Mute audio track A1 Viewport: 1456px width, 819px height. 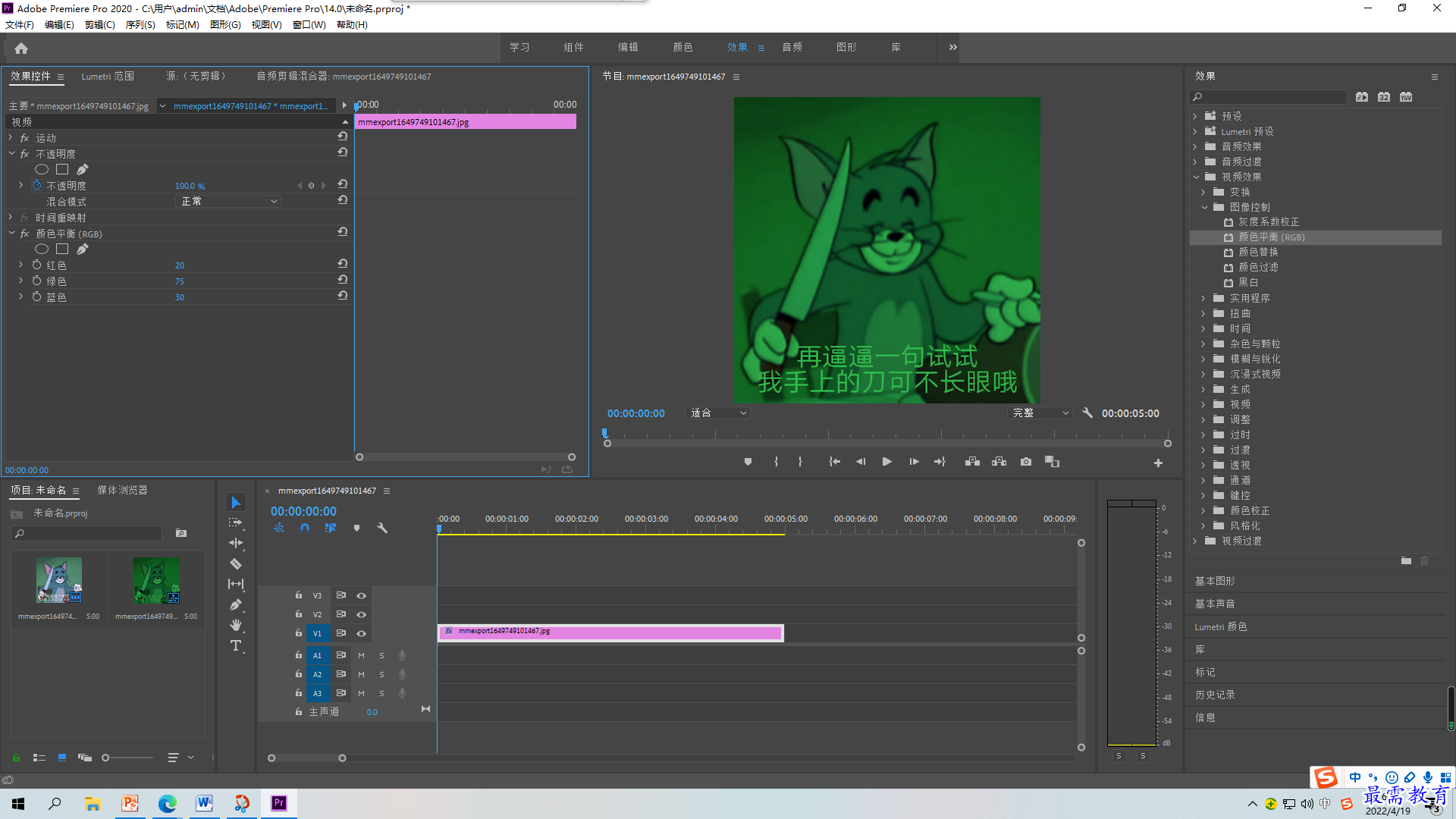coord(361,656)
